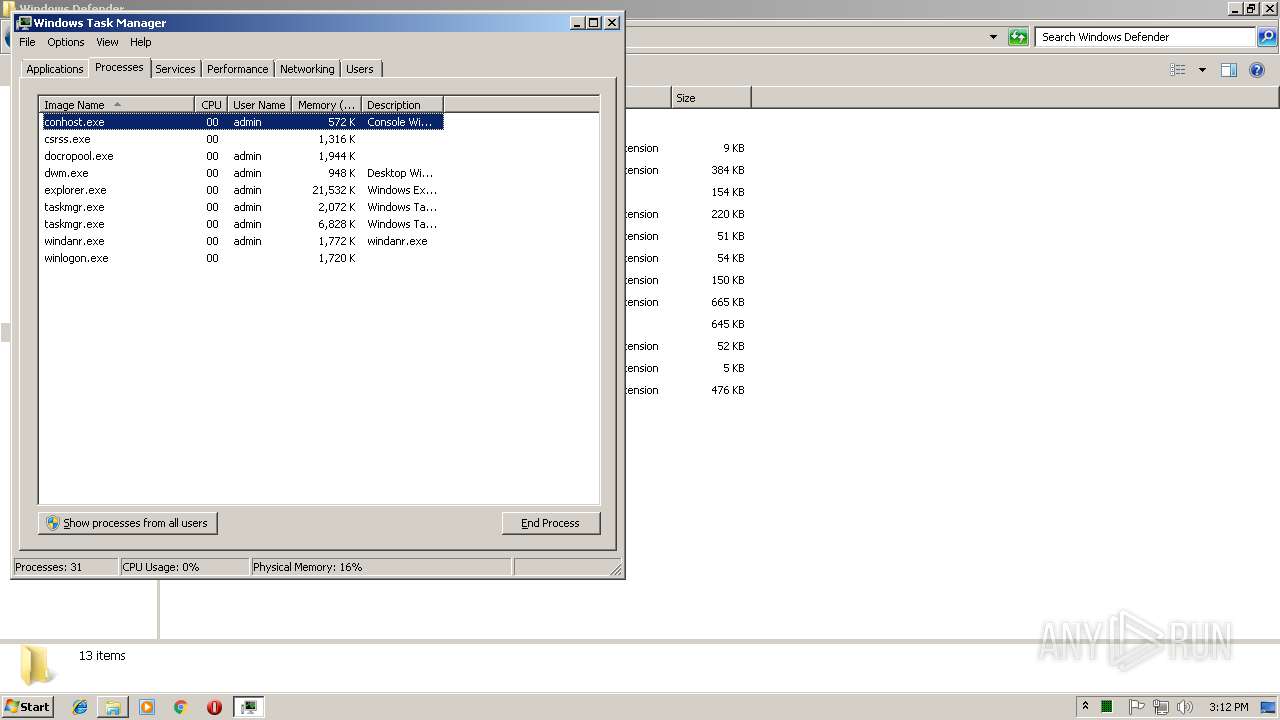Click the search magnifier icon in Explorer
This screenshot has width=1280, height=720.
pos(1267,37)
